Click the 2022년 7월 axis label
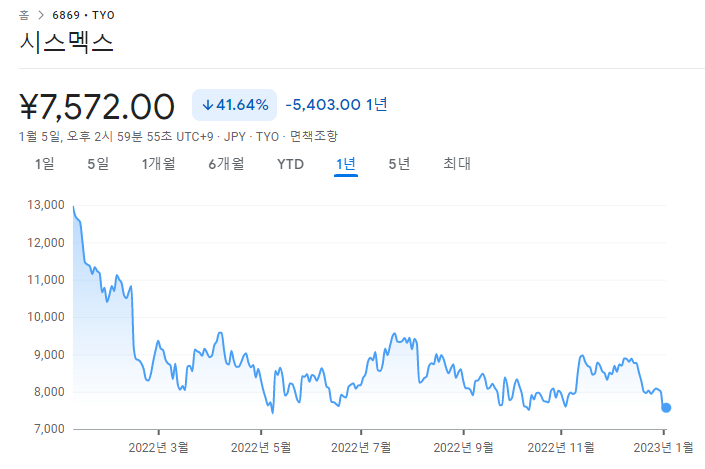 [x=361, y=448]
